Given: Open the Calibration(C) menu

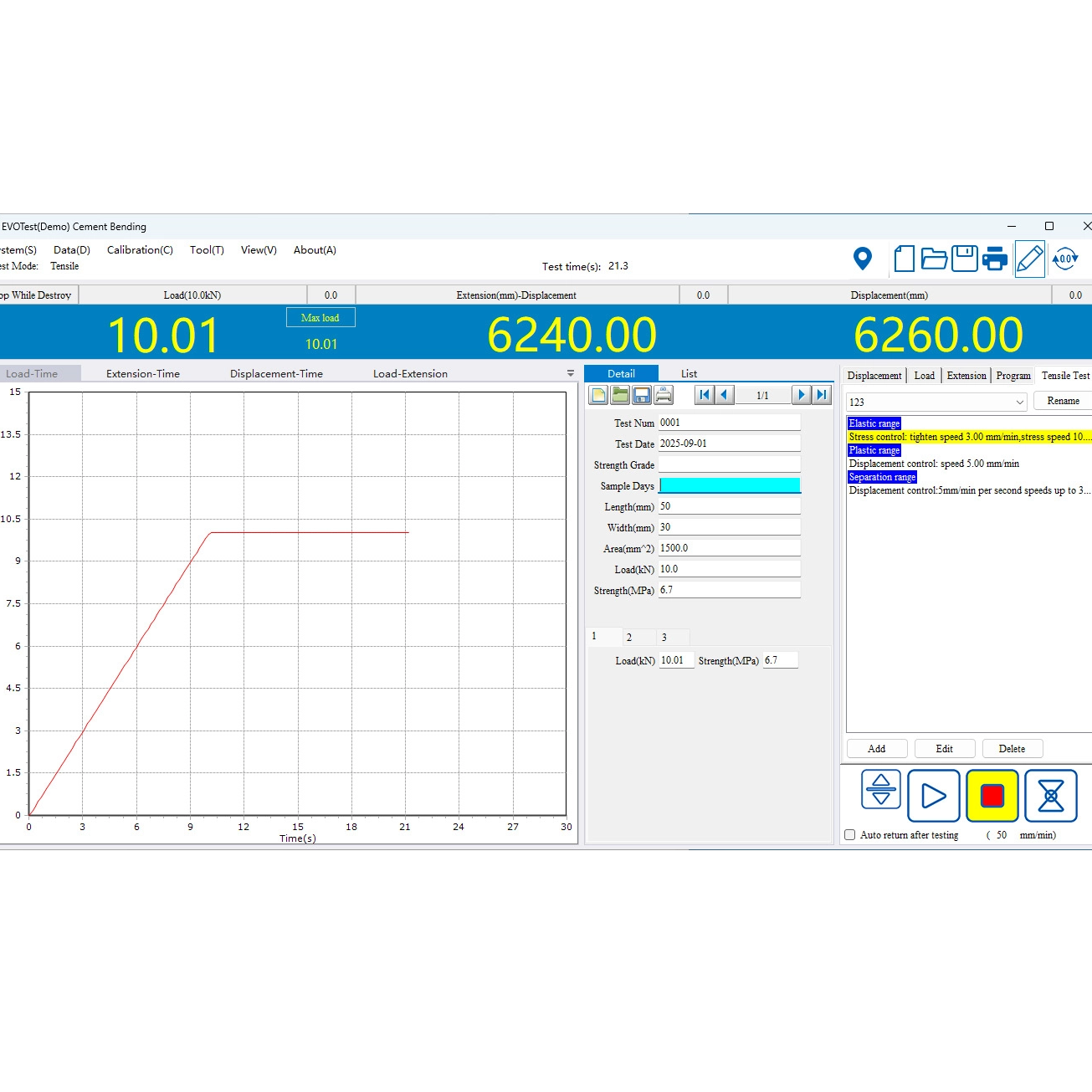Looking at the screenshot, I should click(140, 250).
